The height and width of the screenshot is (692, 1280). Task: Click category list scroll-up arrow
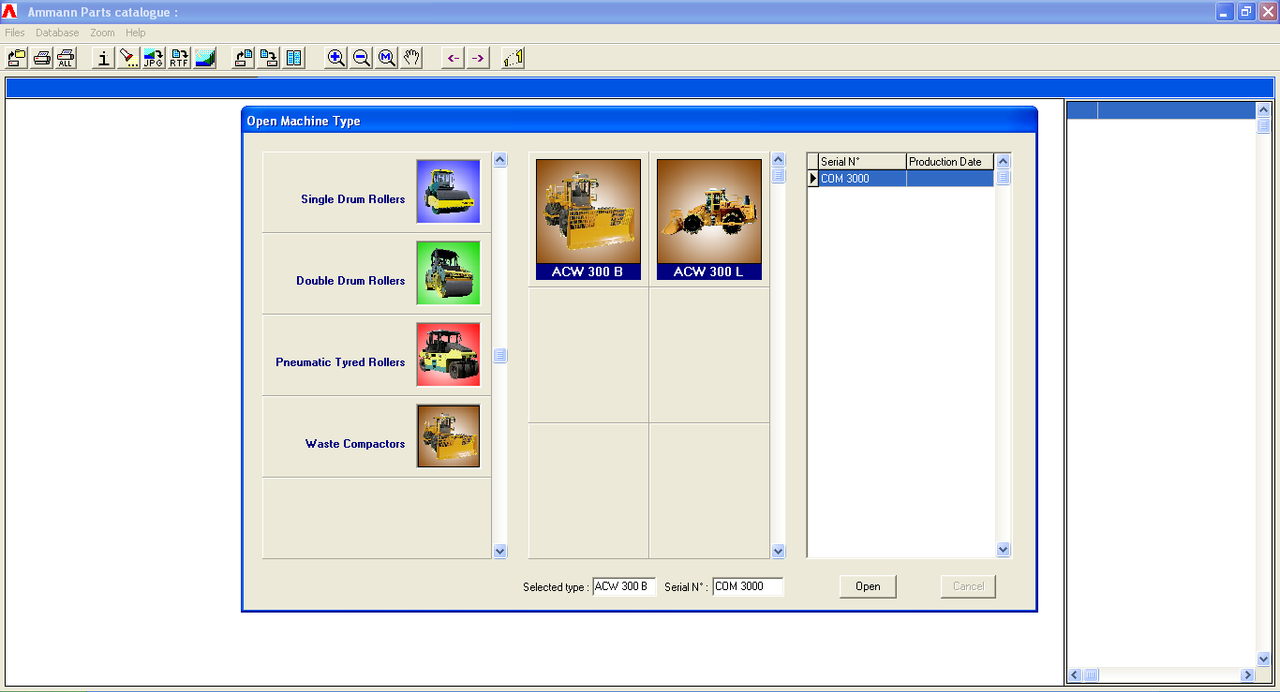point(500,160)
